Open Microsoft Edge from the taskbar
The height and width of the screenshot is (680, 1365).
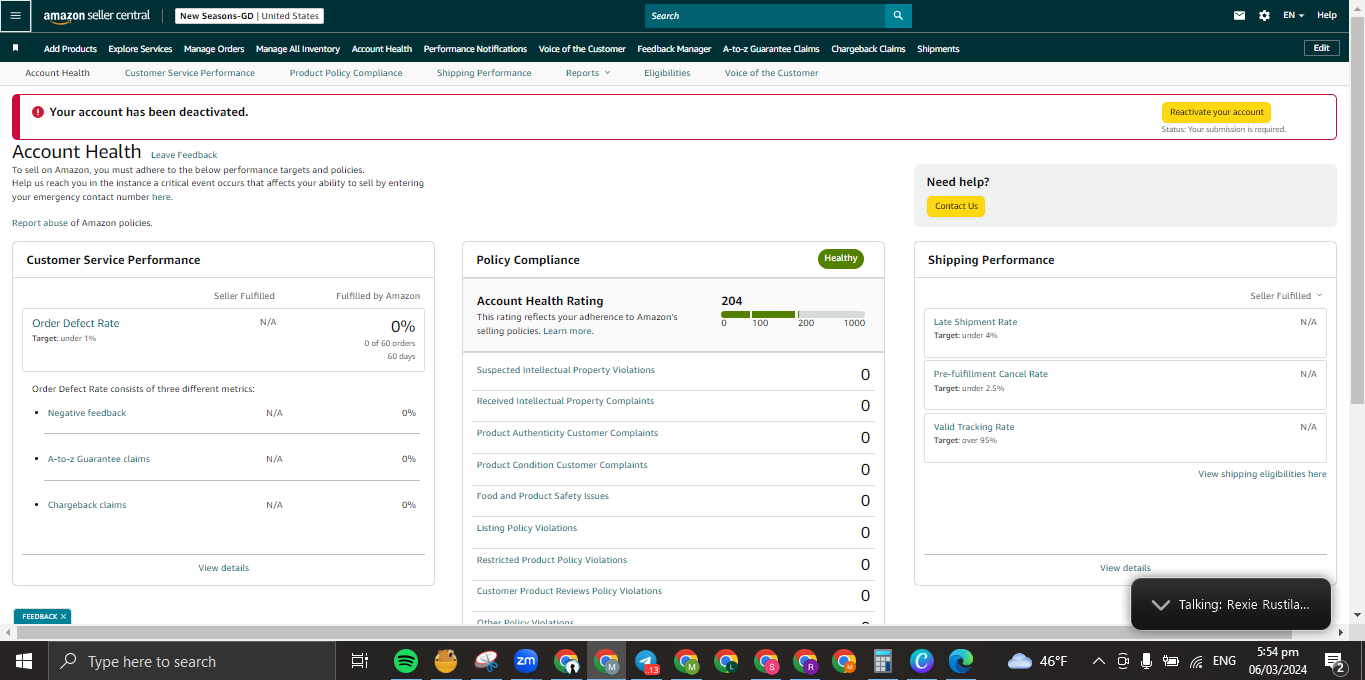(x=961, y=661)
